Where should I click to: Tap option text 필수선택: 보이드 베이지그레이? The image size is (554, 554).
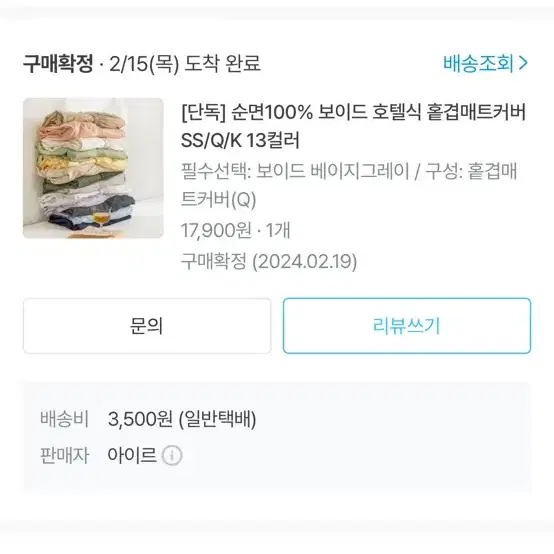point(295,171)
